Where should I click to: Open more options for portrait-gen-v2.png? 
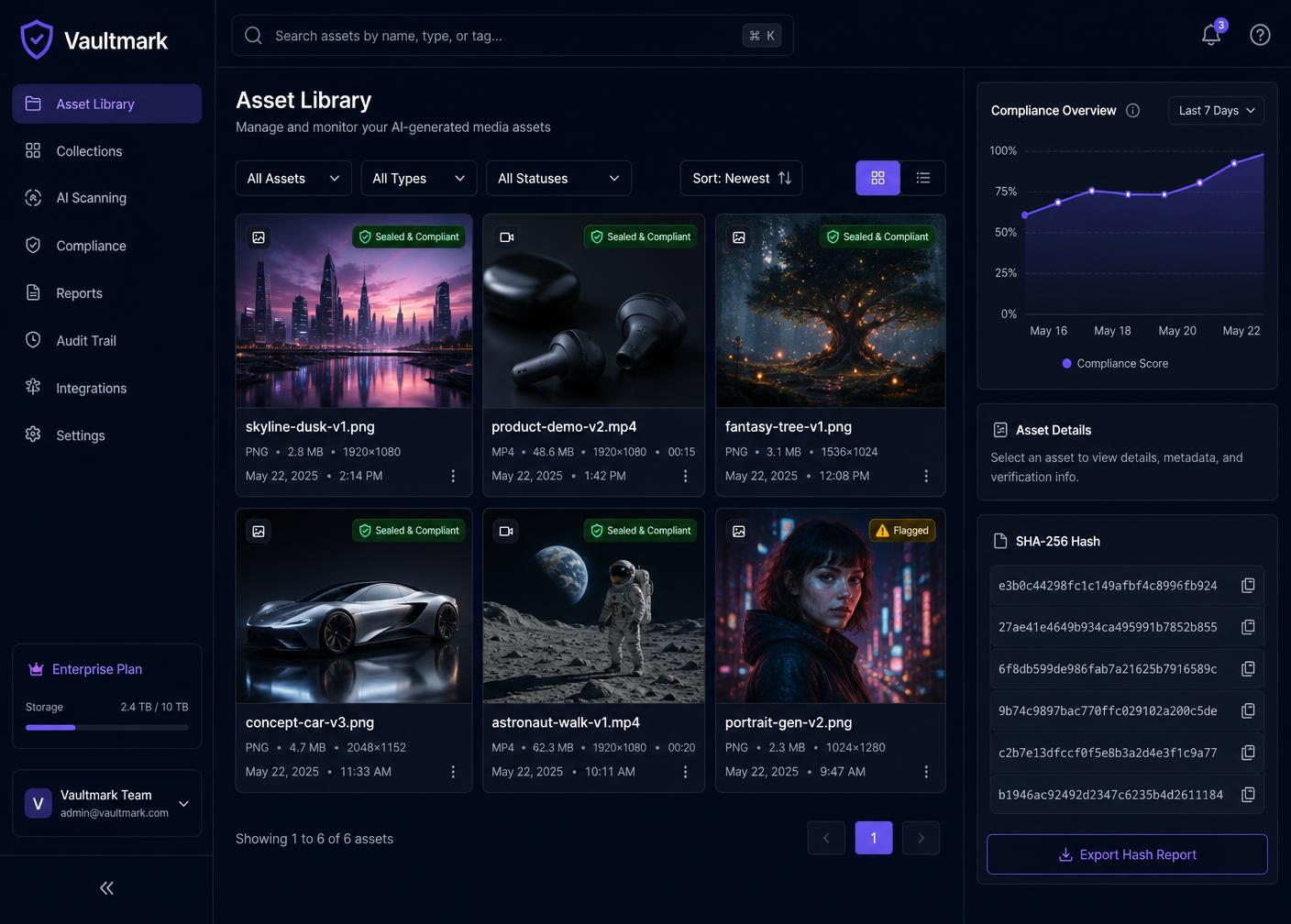pyautogui.click(x=926, y=772)
